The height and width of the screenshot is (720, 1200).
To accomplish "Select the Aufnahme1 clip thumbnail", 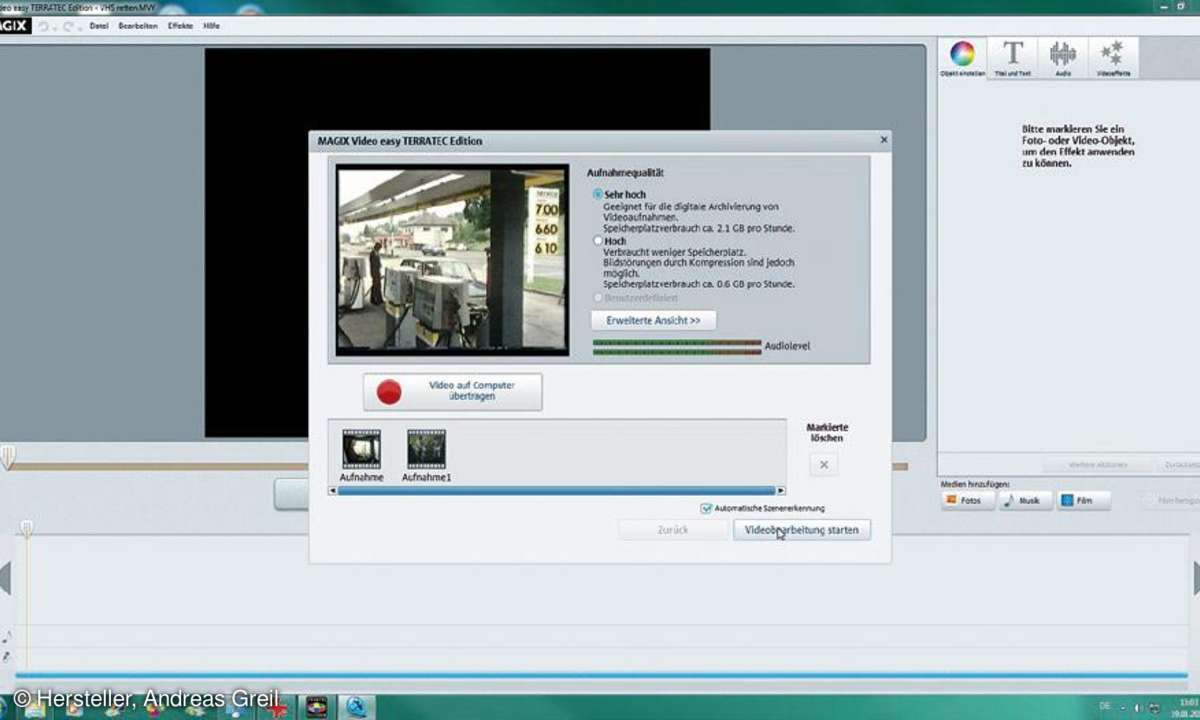I will (427, 449).
